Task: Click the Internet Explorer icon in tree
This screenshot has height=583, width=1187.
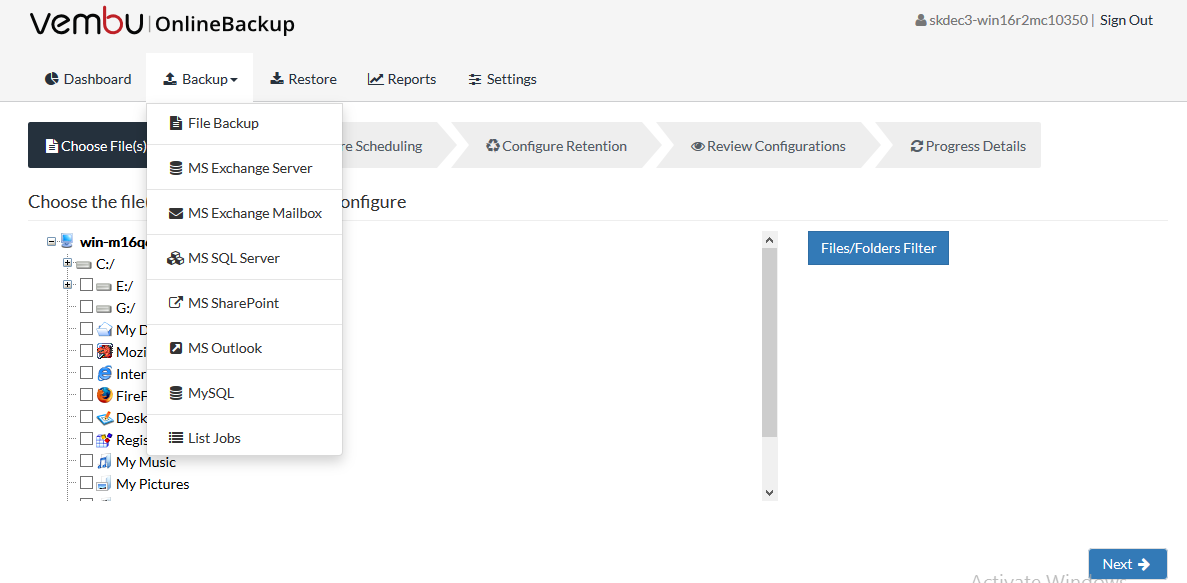Action: click(x=104, y=373)
